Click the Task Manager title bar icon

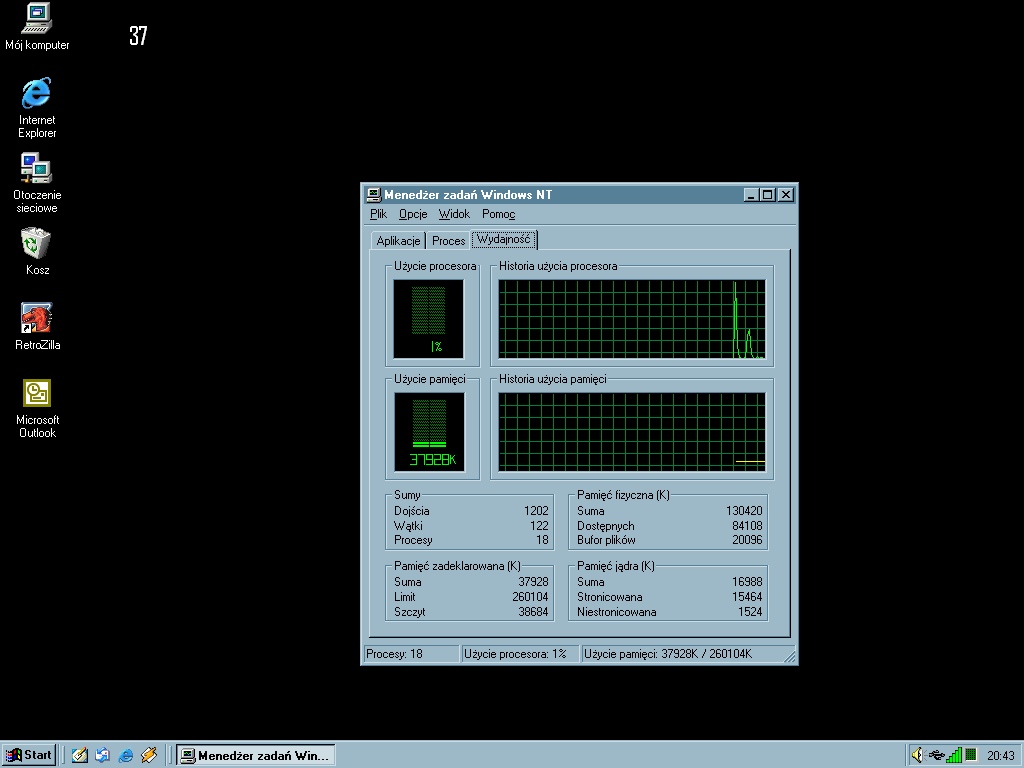[x=374, y=195]
